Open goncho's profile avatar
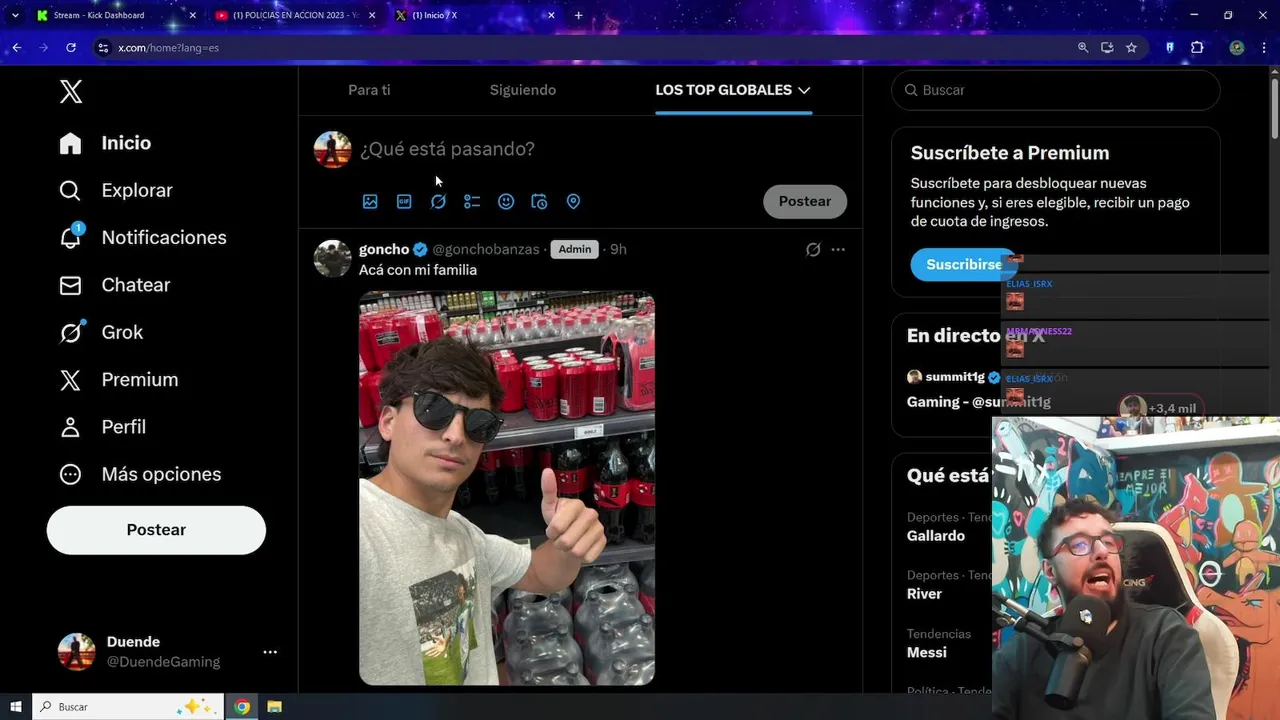Screen dimensions: 1280x720 pyautogui.click(x=333, y=258)
